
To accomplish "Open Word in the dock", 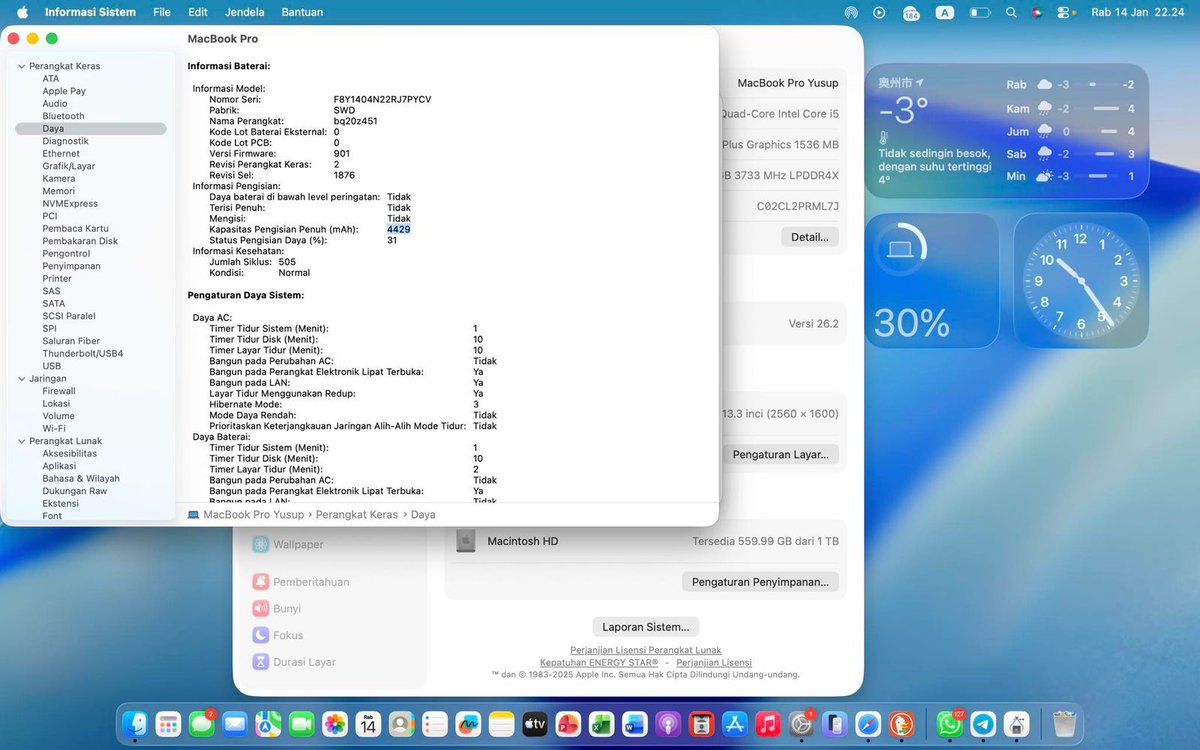I will coord(635,724).
